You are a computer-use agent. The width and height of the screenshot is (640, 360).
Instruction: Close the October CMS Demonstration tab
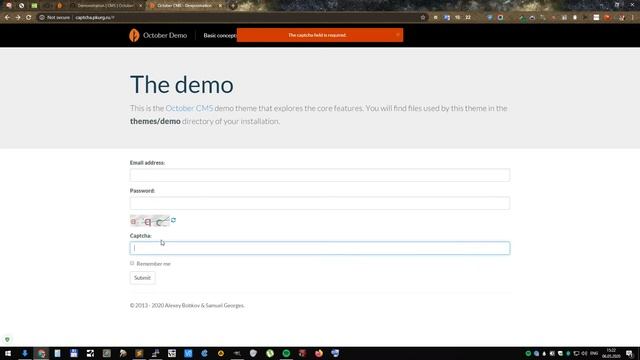[220, 6]
